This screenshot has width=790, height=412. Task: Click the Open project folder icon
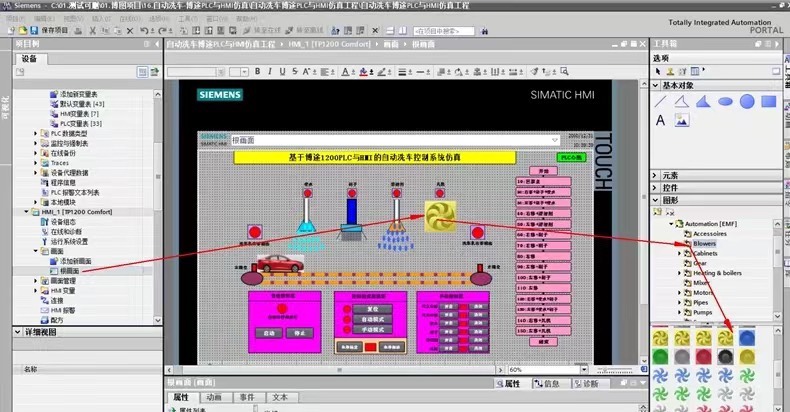coord(23,31)
